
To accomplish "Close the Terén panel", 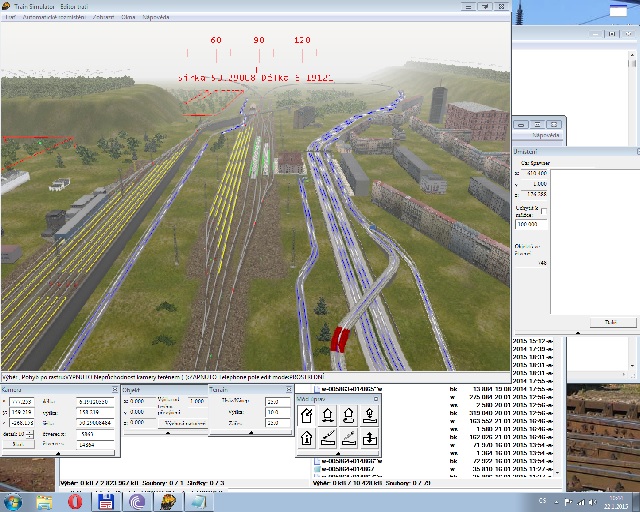I will (289, 390).
